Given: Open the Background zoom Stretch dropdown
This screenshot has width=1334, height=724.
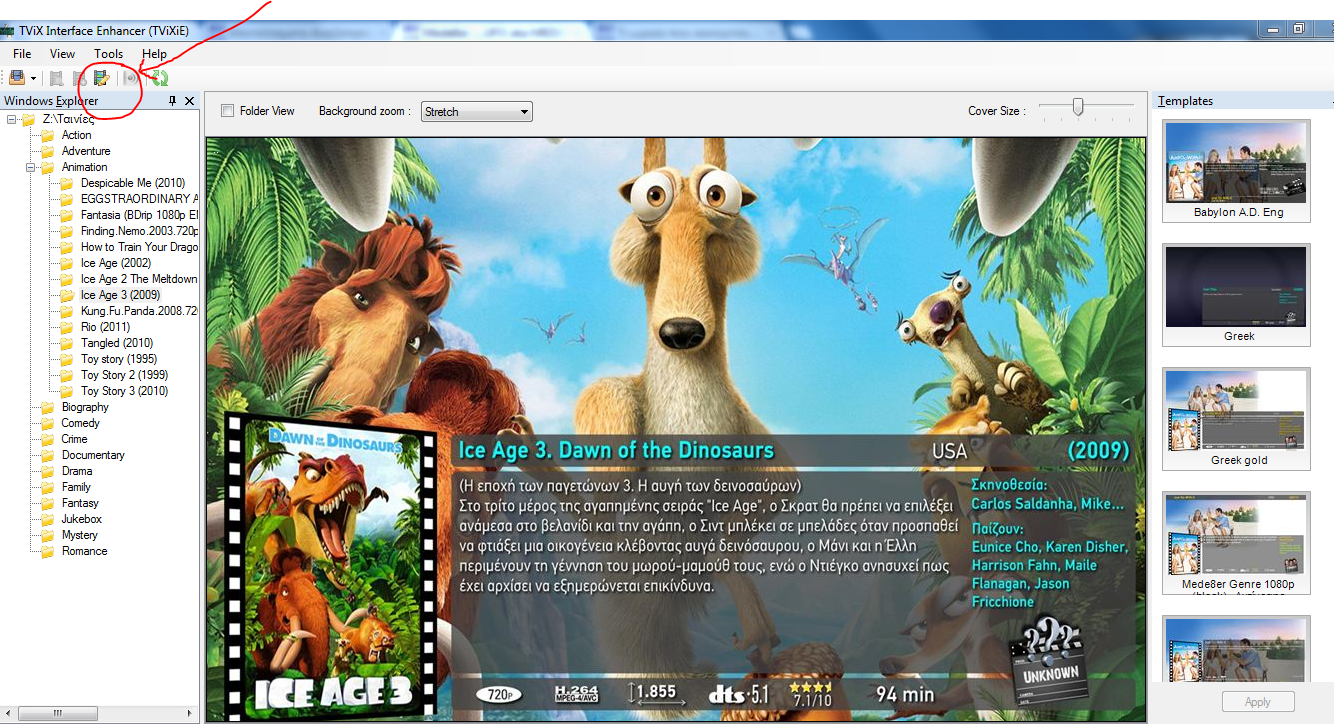Looking at the screenshot, I should click(x=477, y=112).
